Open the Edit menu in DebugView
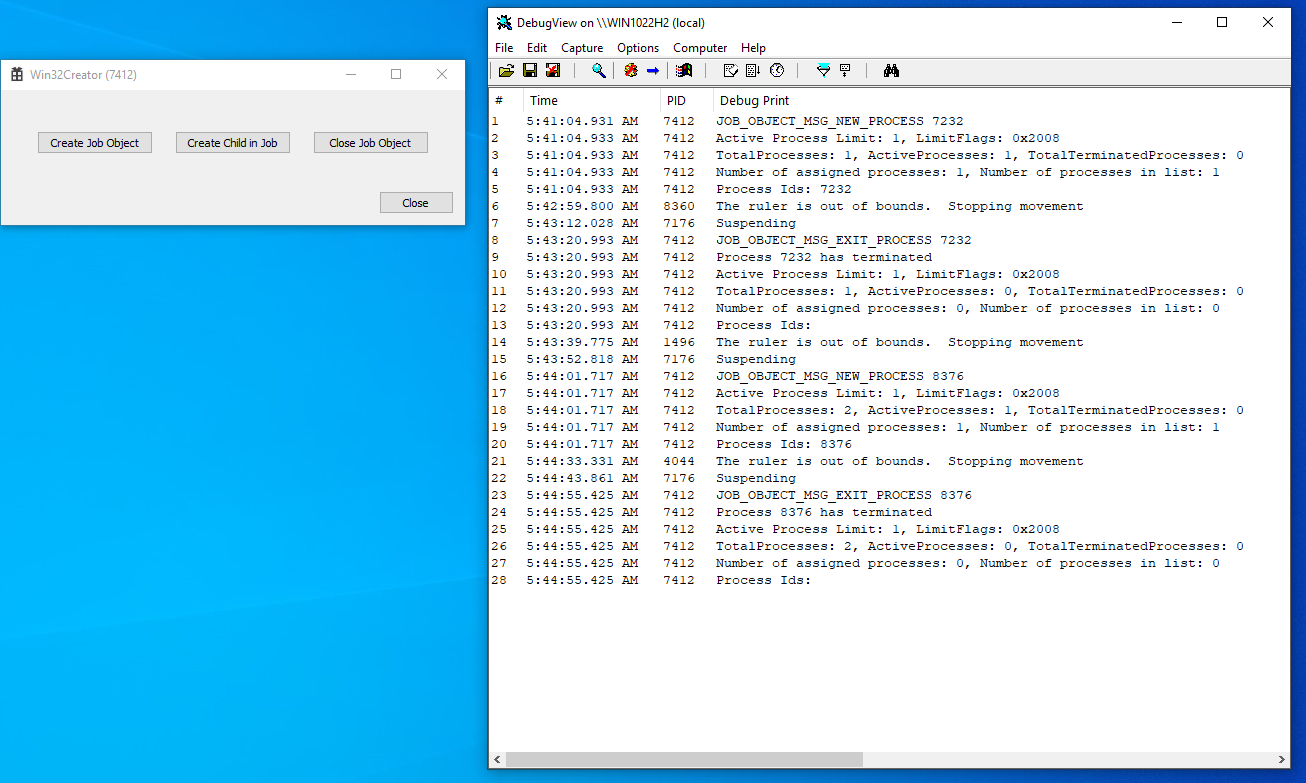This screenshot has height=783, width=1306. tap(537, 47)
